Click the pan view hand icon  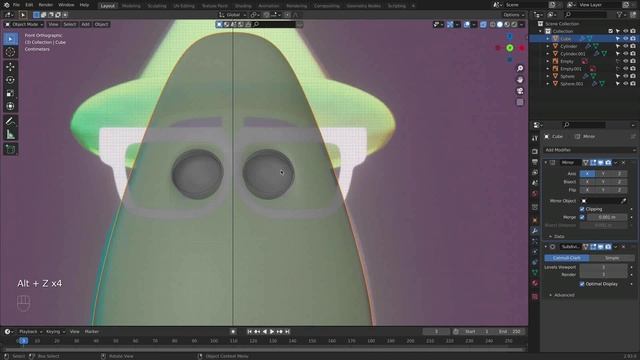(520, 80)
